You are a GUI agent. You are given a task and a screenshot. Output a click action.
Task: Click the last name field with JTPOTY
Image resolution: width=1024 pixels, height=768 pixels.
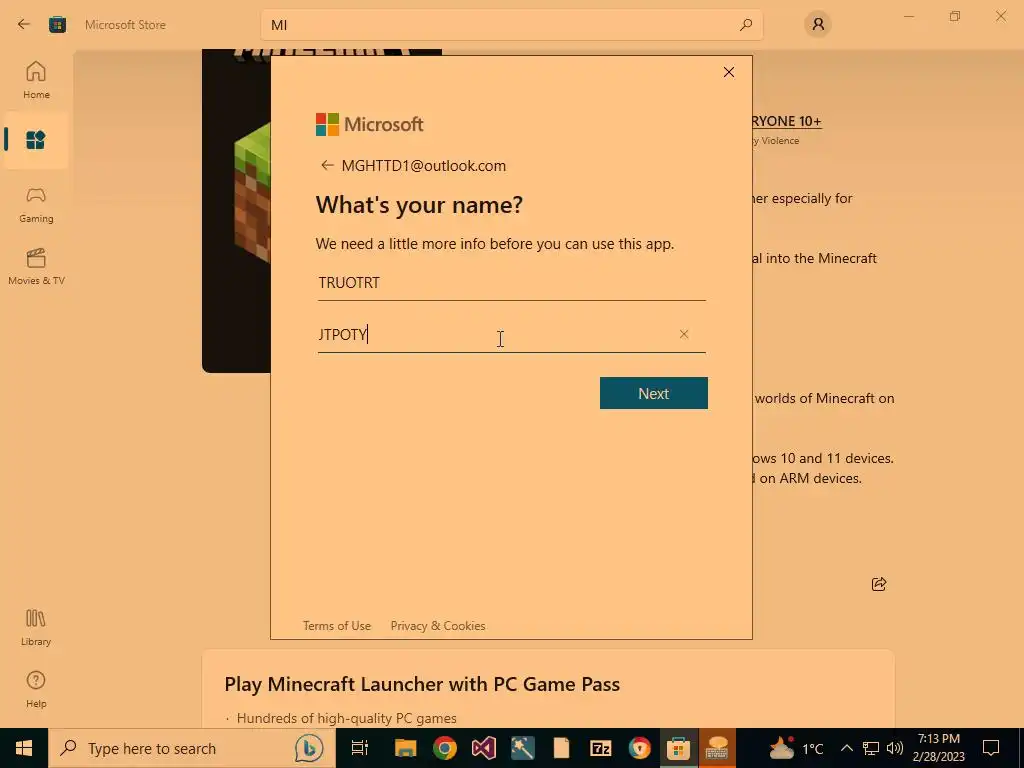point(511,334)
